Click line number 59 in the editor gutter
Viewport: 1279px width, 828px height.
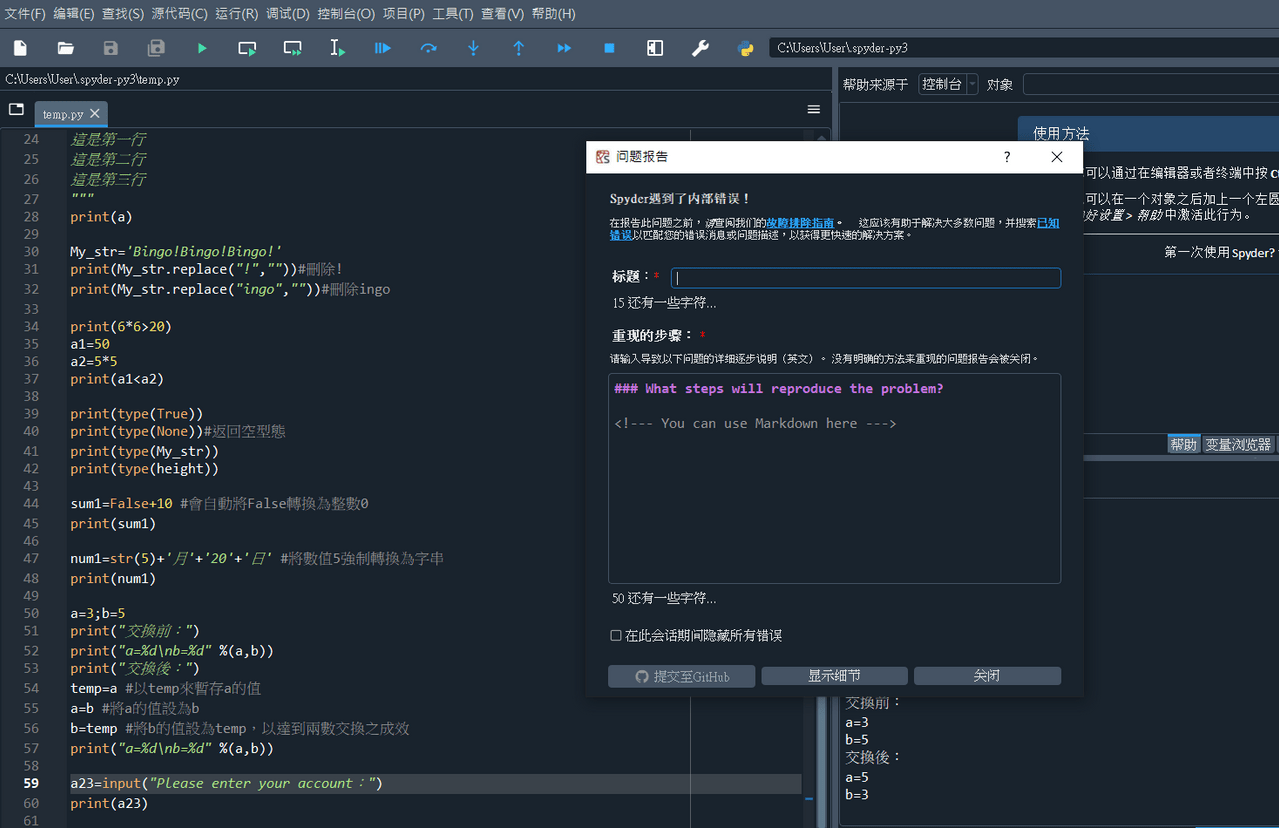point(31,783)
